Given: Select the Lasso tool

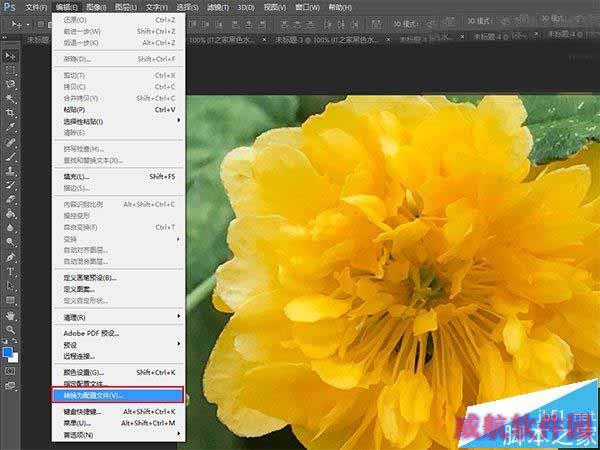Looking at the screenshot, I should click(x=10, y=85).
